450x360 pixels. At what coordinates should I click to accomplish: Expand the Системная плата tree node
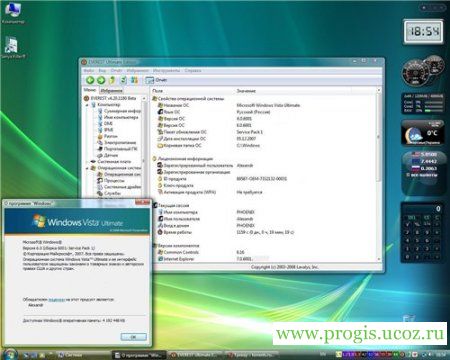[87, 162]
